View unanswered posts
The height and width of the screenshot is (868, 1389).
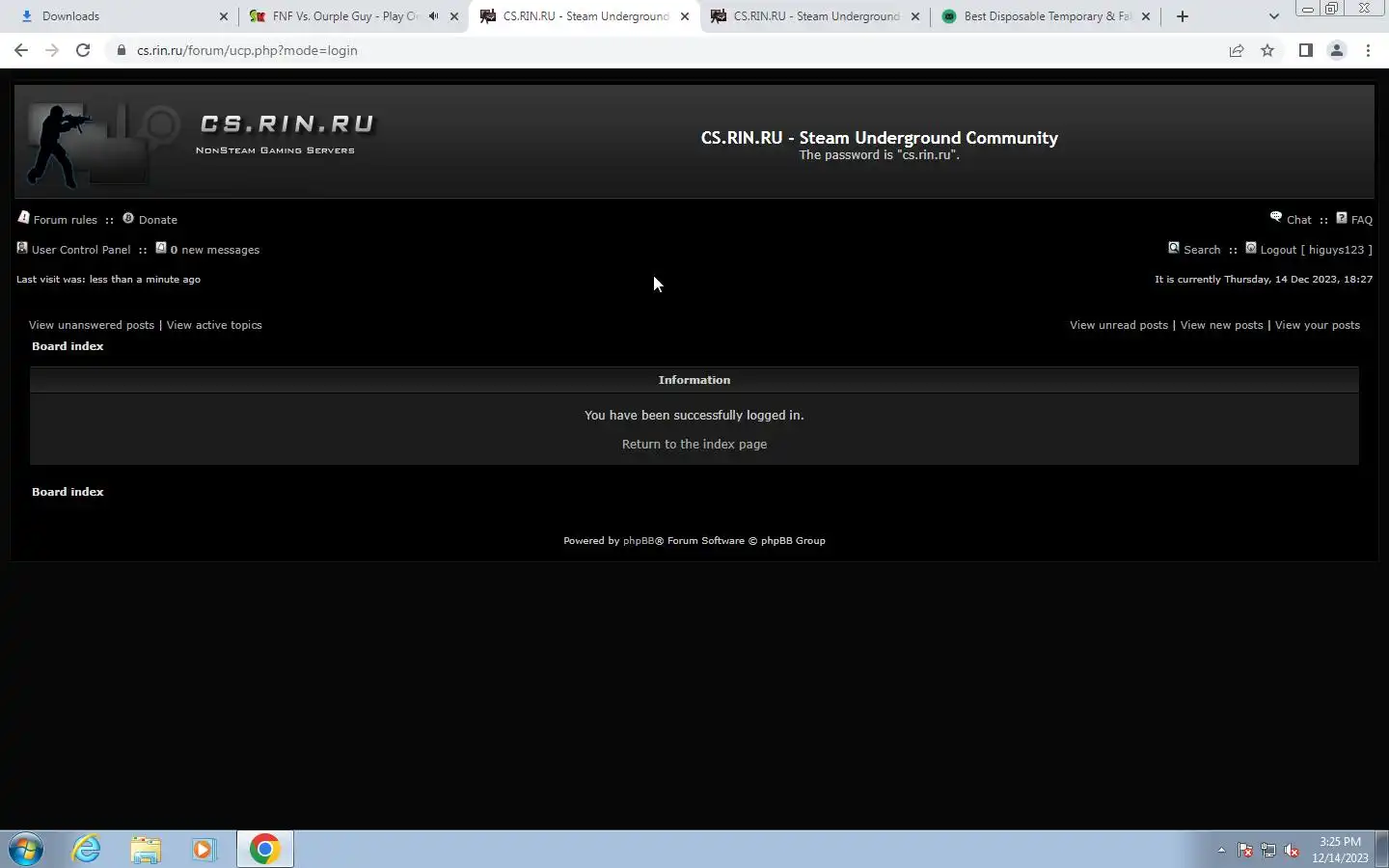tap(92, 325)
